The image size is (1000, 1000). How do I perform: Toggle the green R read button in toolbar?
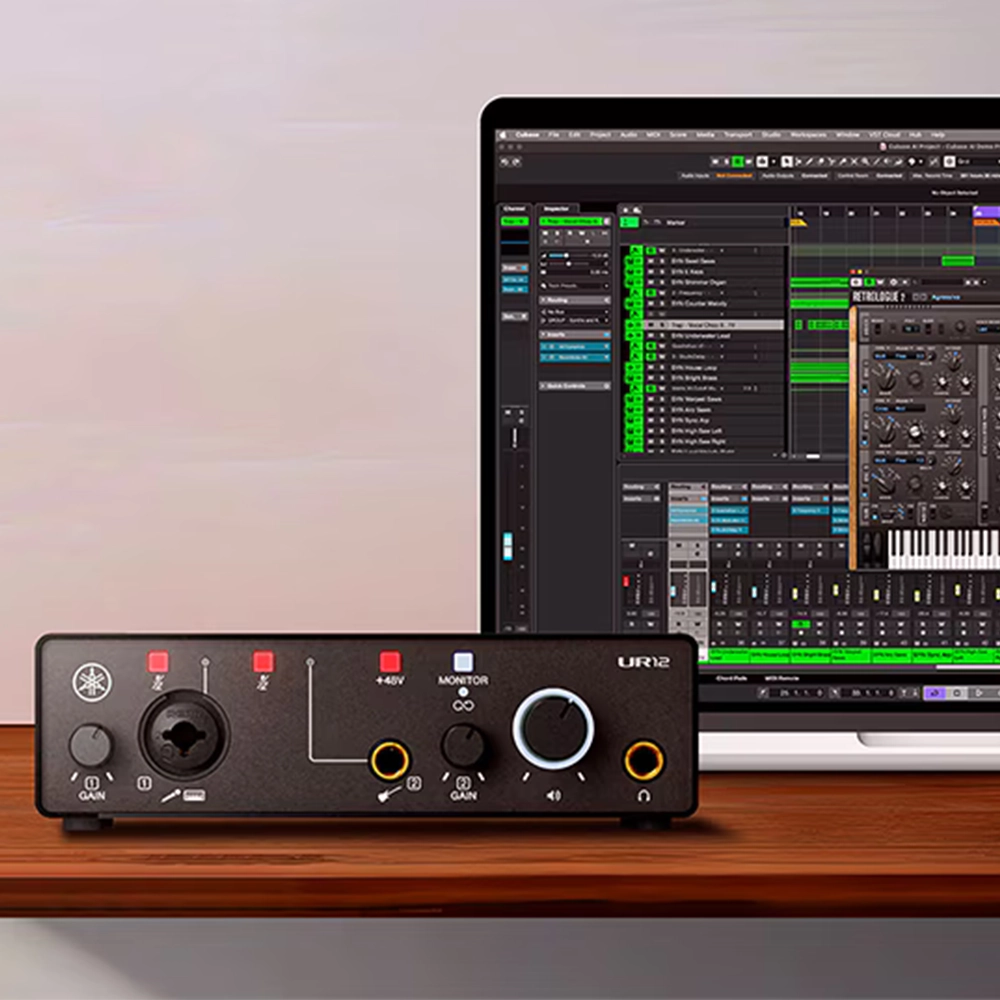(738, 162)
